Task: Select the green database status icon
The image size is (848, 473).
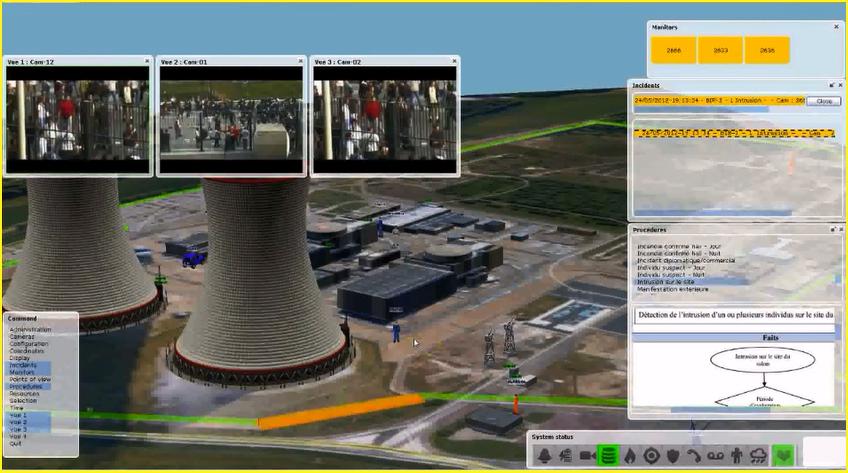Action: (608, 455)
